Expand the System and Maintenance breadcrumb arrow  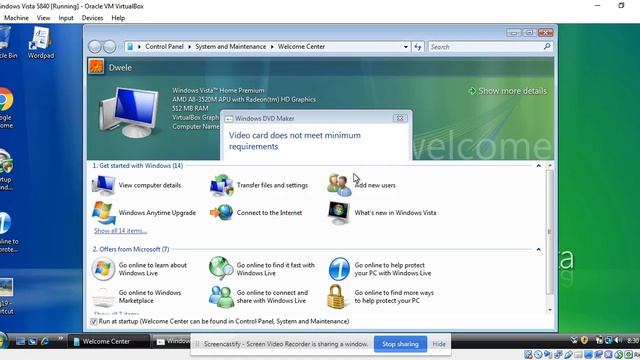click(x=272, y=47)
